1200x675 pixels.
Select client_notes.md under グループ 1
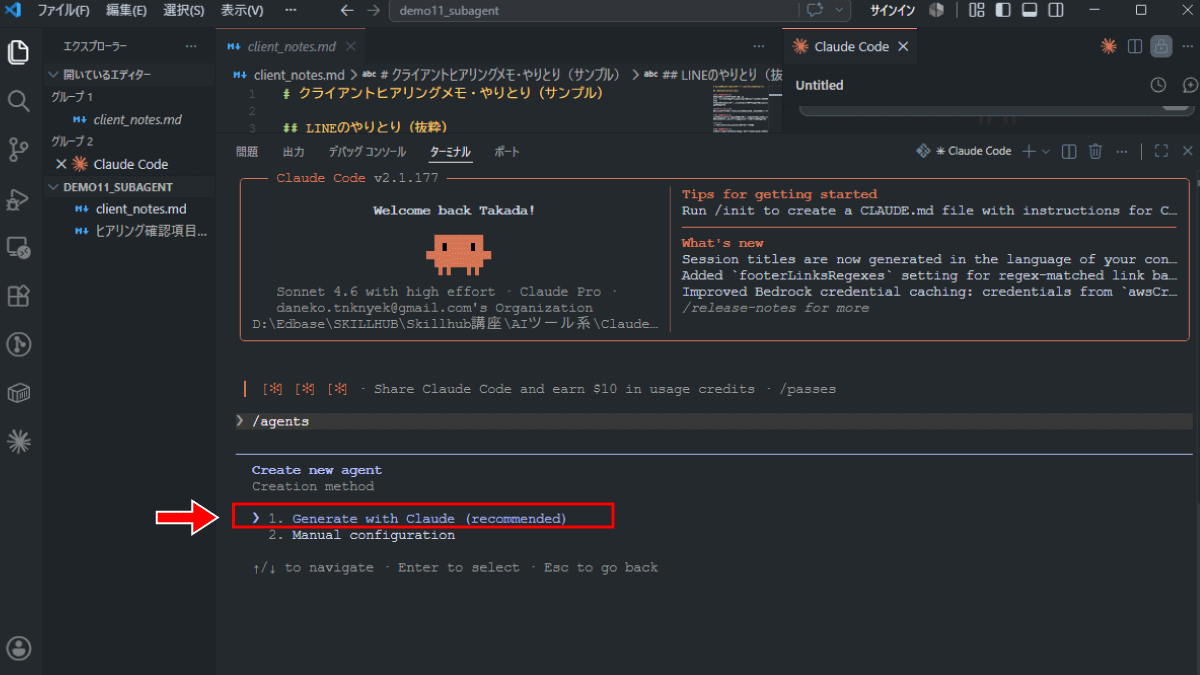point(130,119)
